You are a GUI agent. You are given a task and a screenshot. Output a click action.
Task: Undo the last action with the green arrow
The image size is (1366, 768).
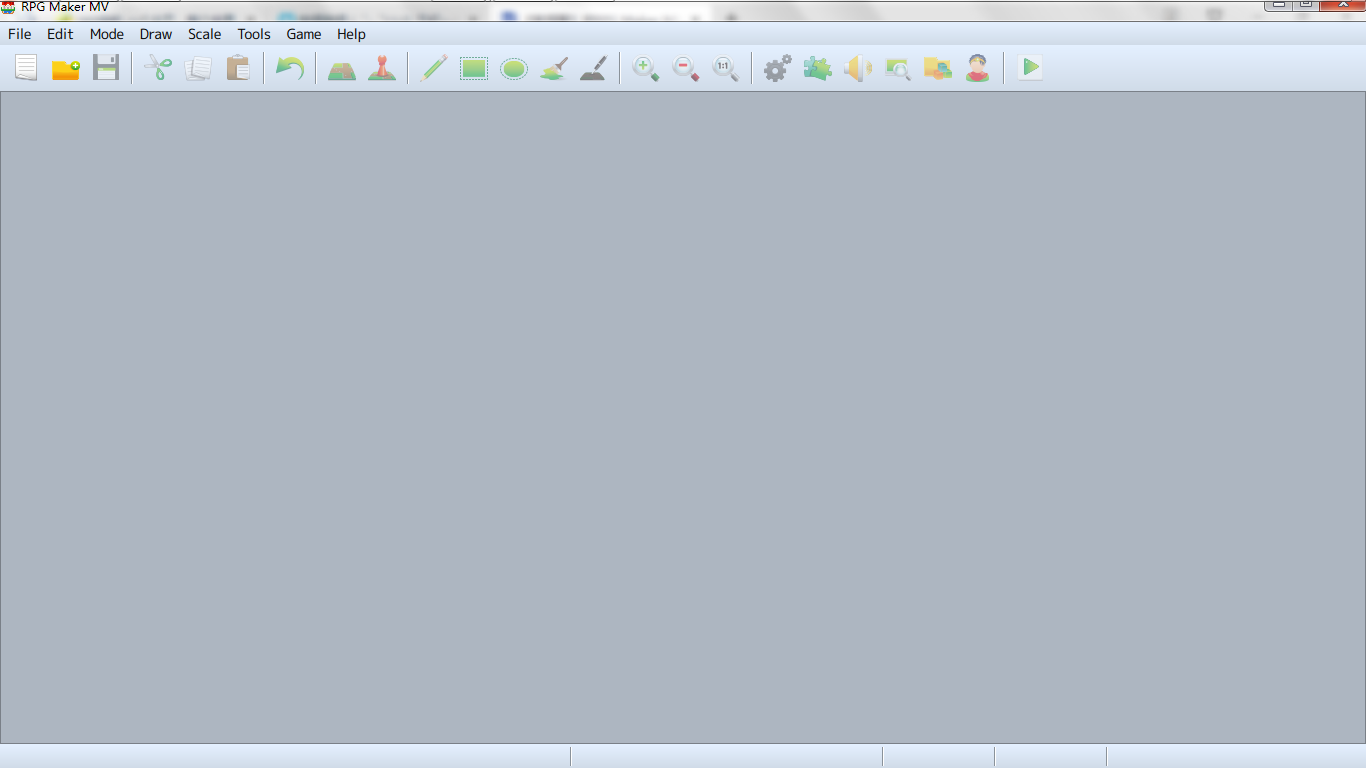tap(290, 68)
